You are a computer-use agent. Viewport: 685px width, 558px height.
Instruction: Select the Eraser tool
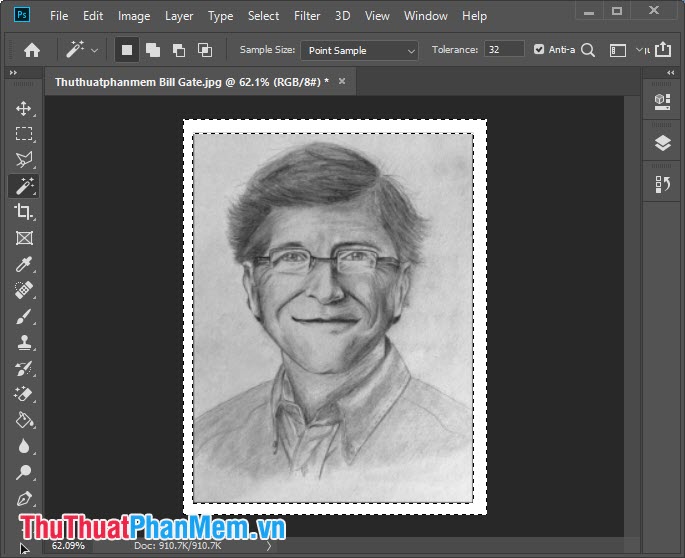point(24,394)
